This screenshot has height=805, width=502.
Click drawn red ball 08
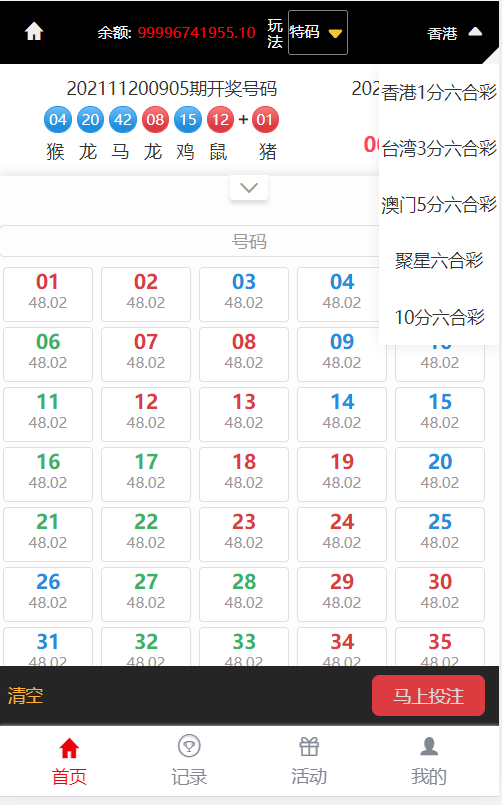pos(156,120)
